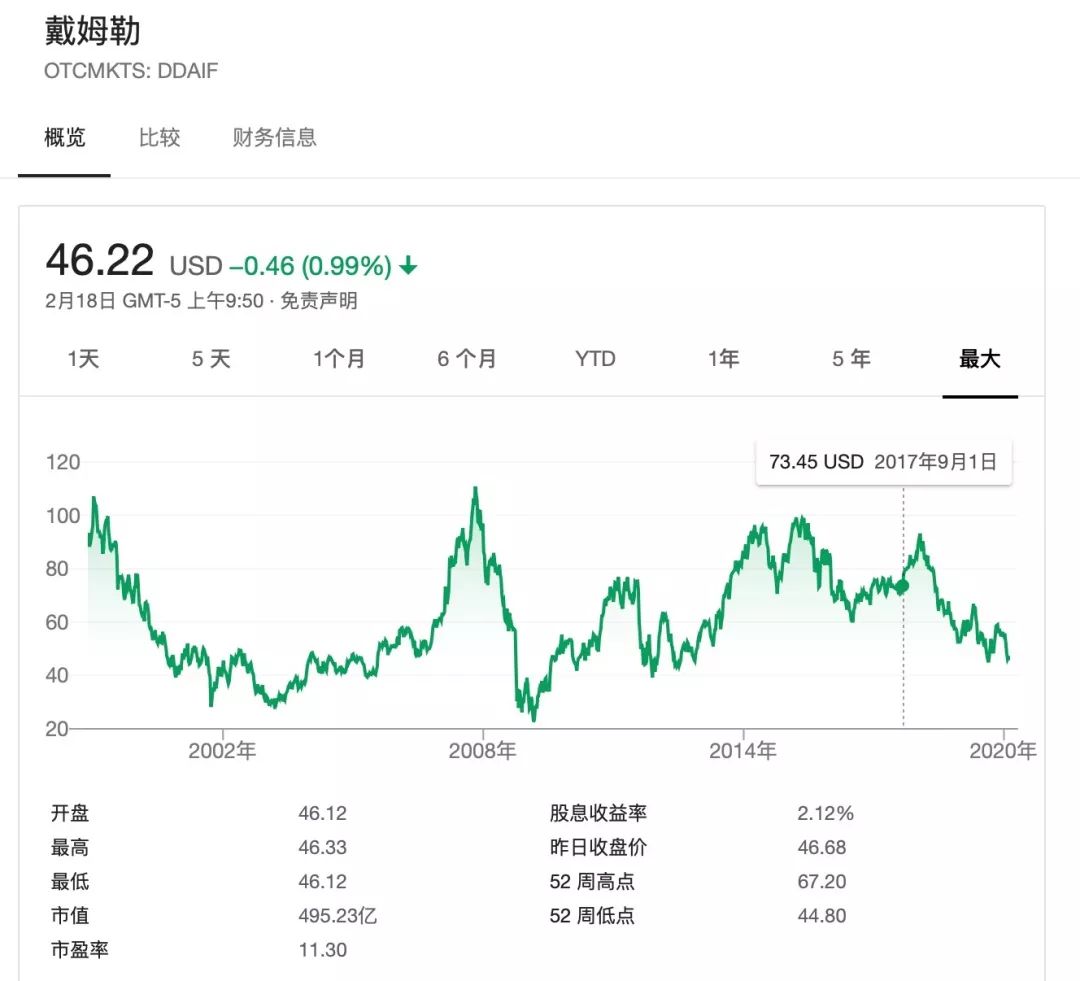Click the green down arrow price indicator
The height and width of the screenshot is (981, 1080).
pos(408,265)
